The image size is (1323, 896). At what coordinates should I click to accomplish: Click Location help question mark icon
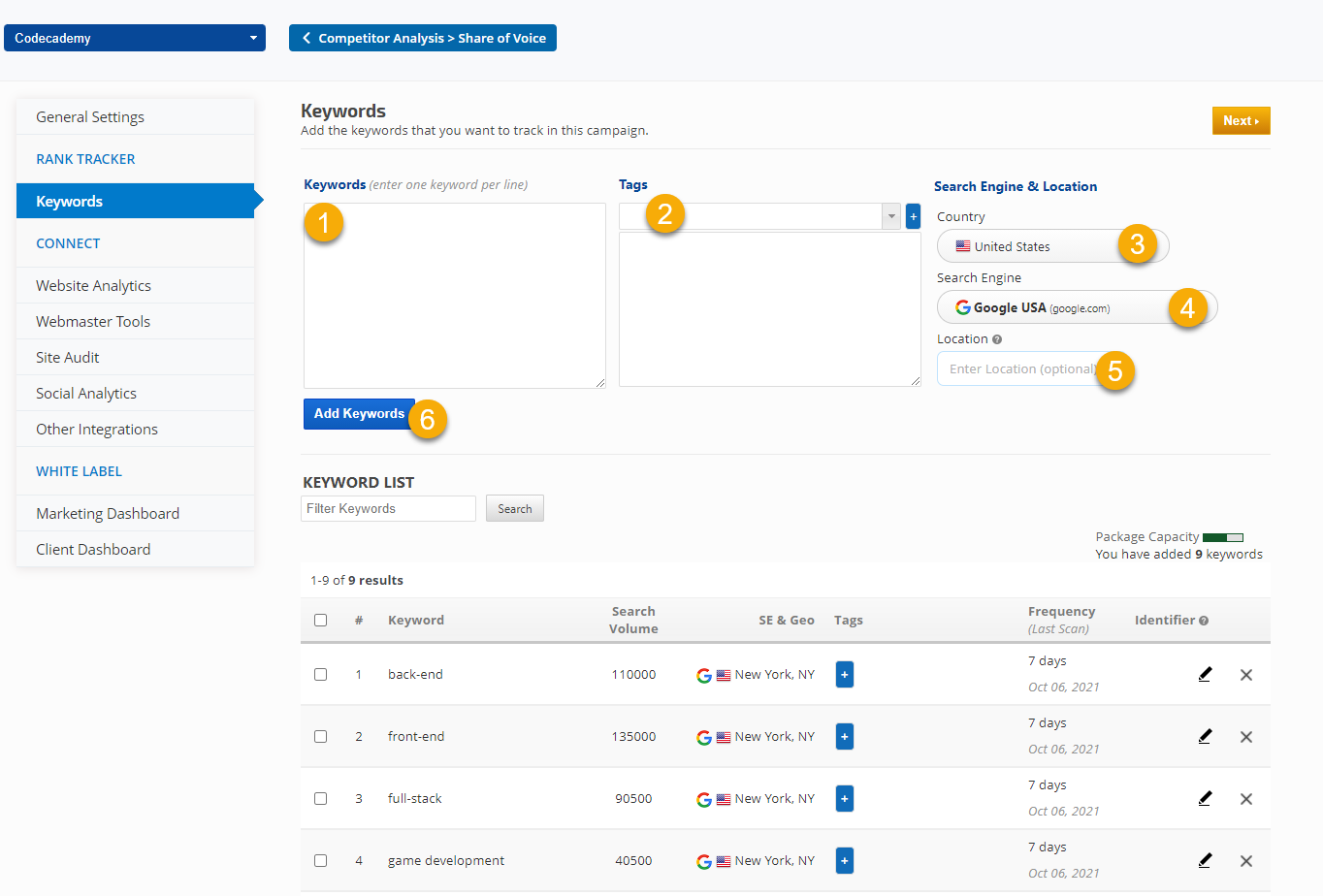click(x=997, y=339)
